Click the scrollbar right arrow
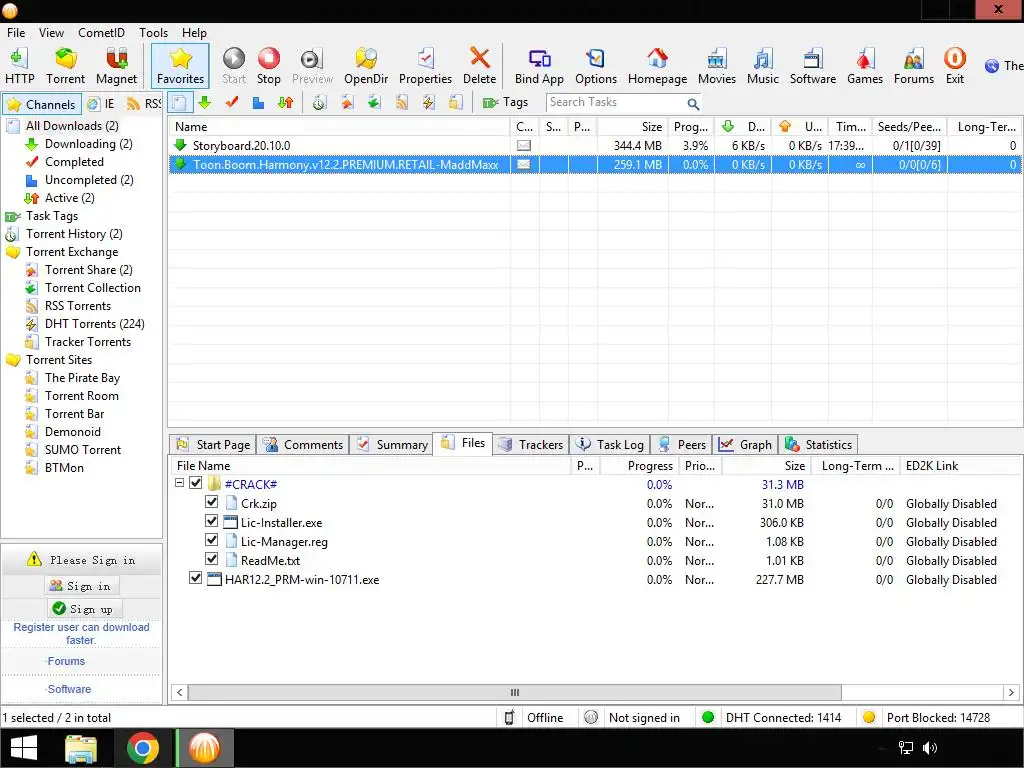 pos(1011,692)
